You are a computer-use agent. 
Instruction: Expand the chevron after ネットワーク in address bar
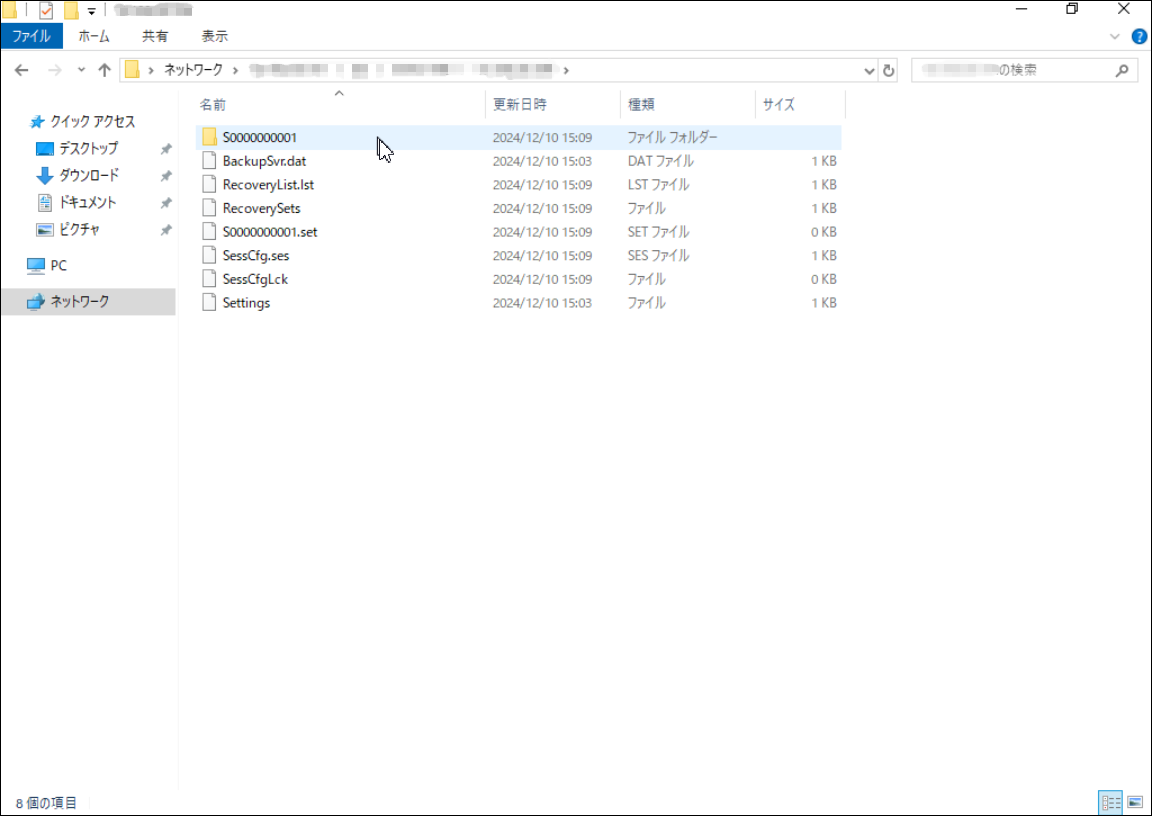pyautogui.click(x=235, y=70)
